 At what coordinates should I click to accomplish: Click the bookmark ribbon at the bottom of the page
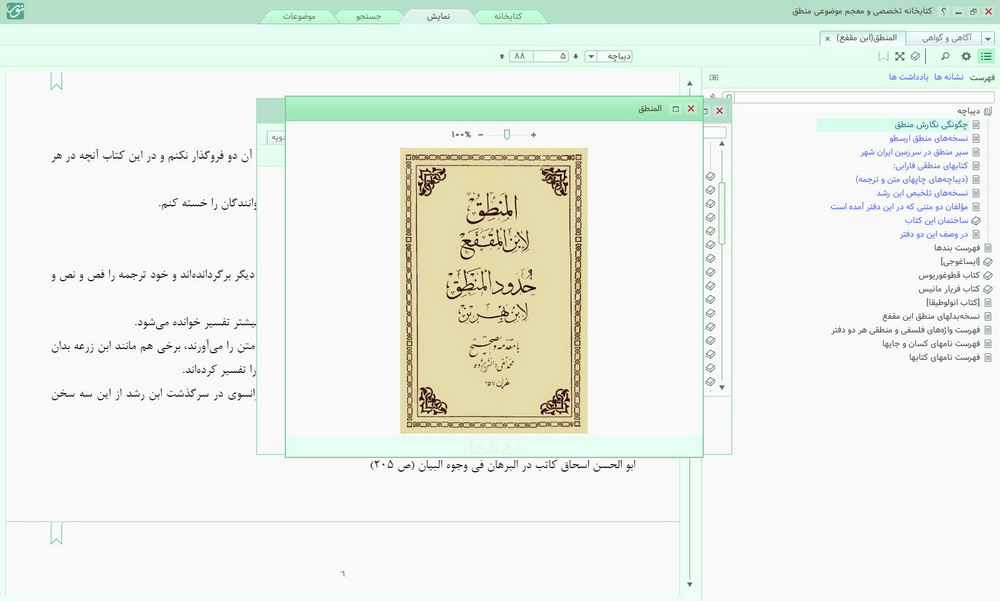56,533
